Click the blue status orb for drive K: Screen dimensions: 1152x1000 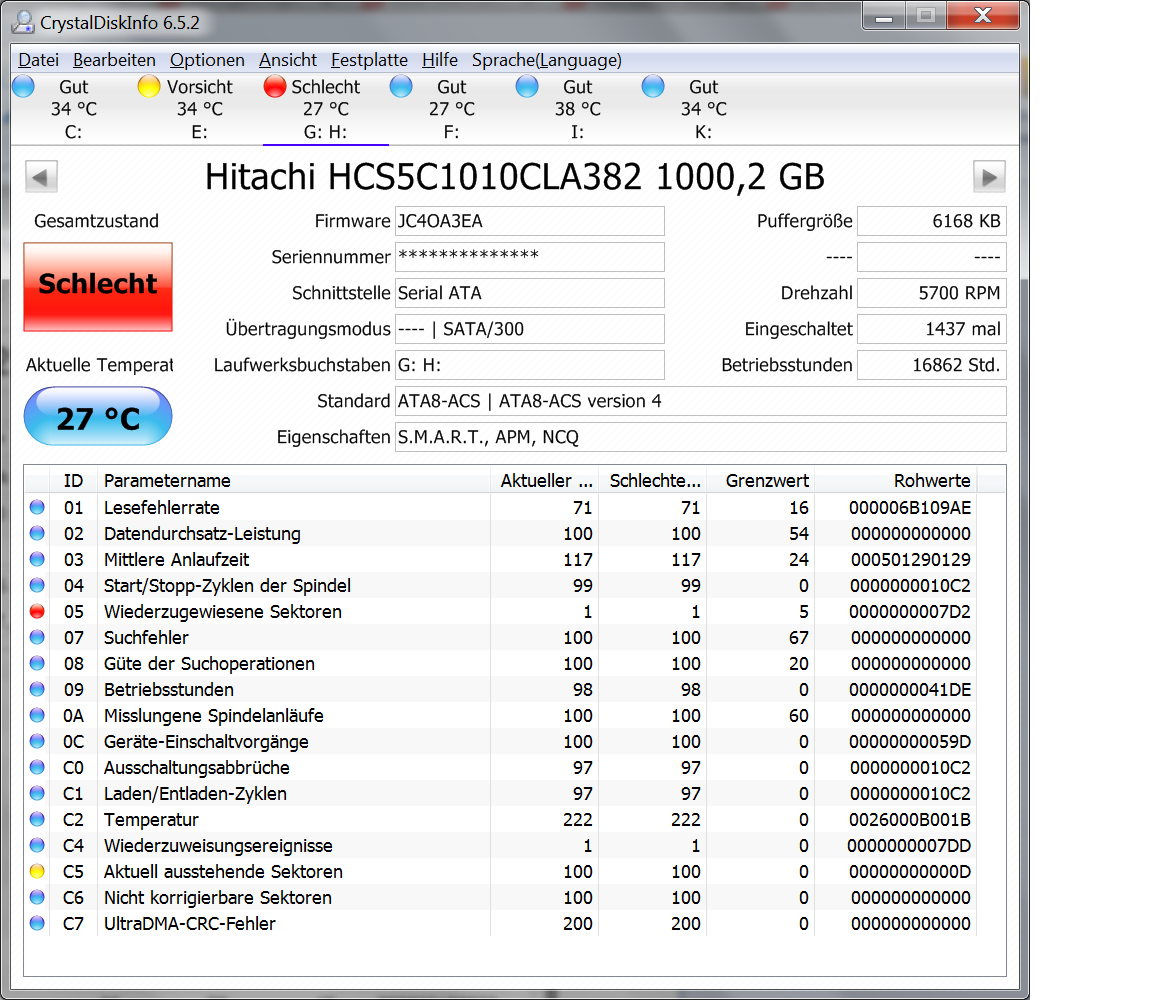tap(653, 87)
